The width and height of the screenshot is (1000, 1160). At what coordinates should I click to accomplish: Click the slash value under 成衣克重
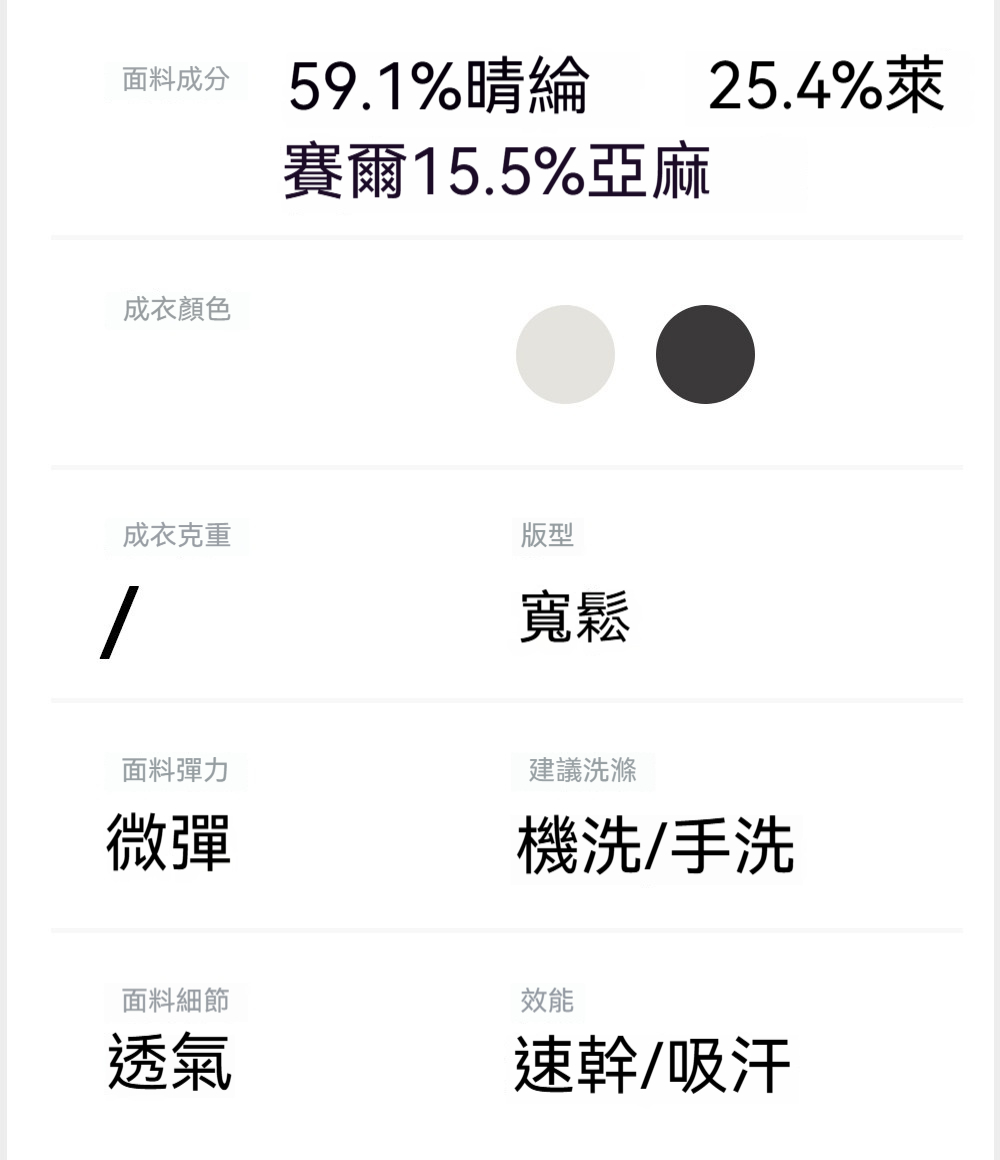click(119, 623)
